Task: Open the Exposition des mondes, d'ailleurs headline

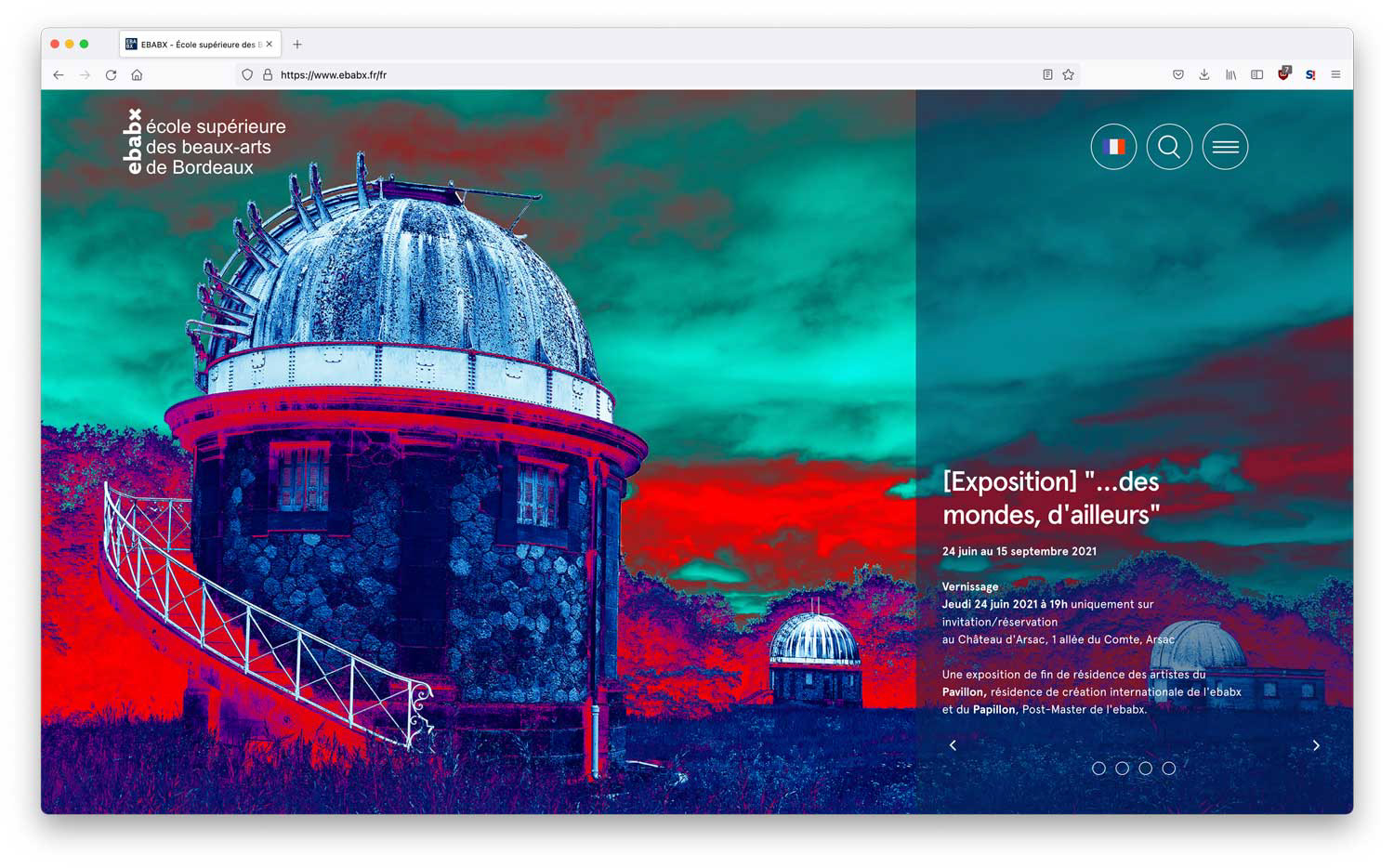Action: [1051, 498]
